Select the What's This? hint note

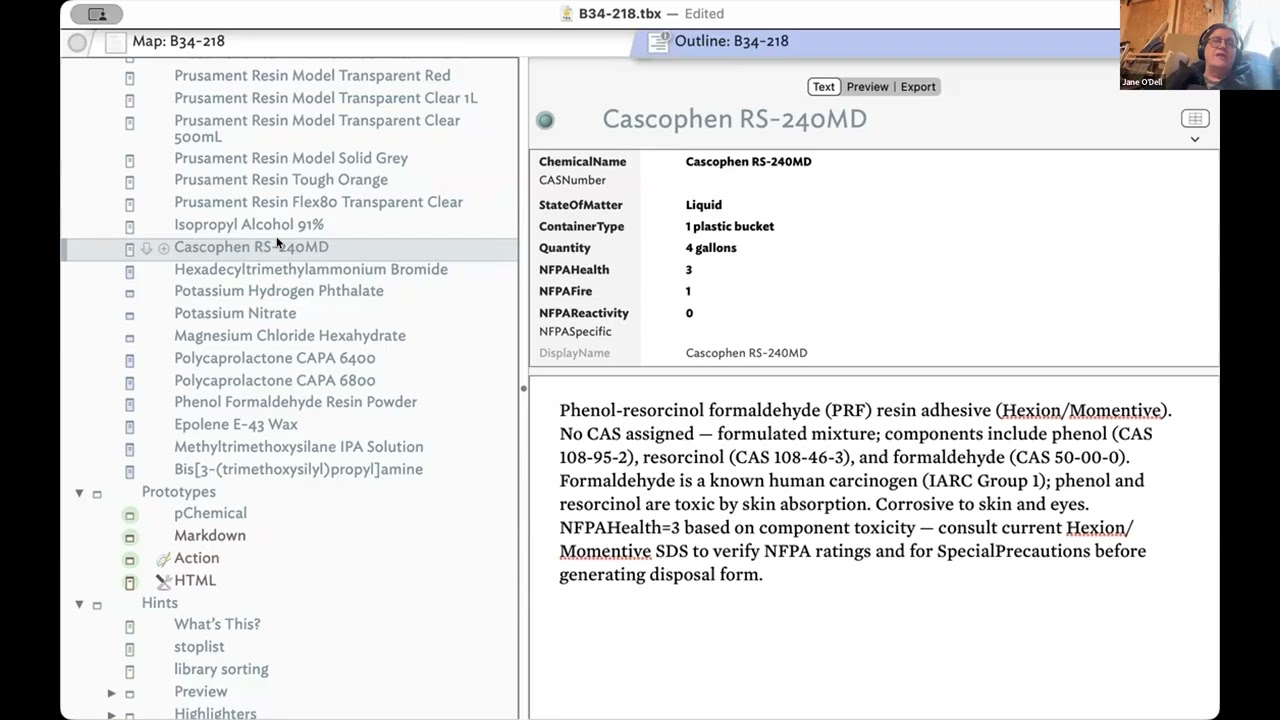click(217, 624)
